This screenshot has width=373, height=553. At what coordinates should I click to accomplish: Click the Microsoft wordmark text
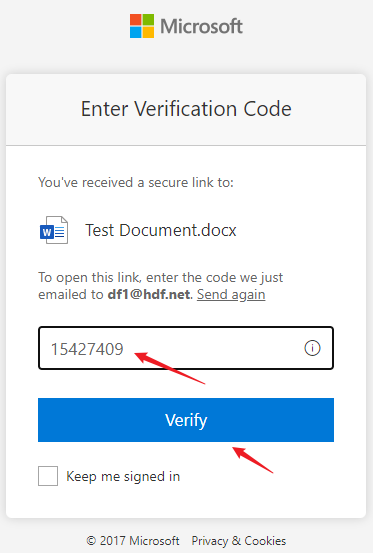tap(201, 26)
